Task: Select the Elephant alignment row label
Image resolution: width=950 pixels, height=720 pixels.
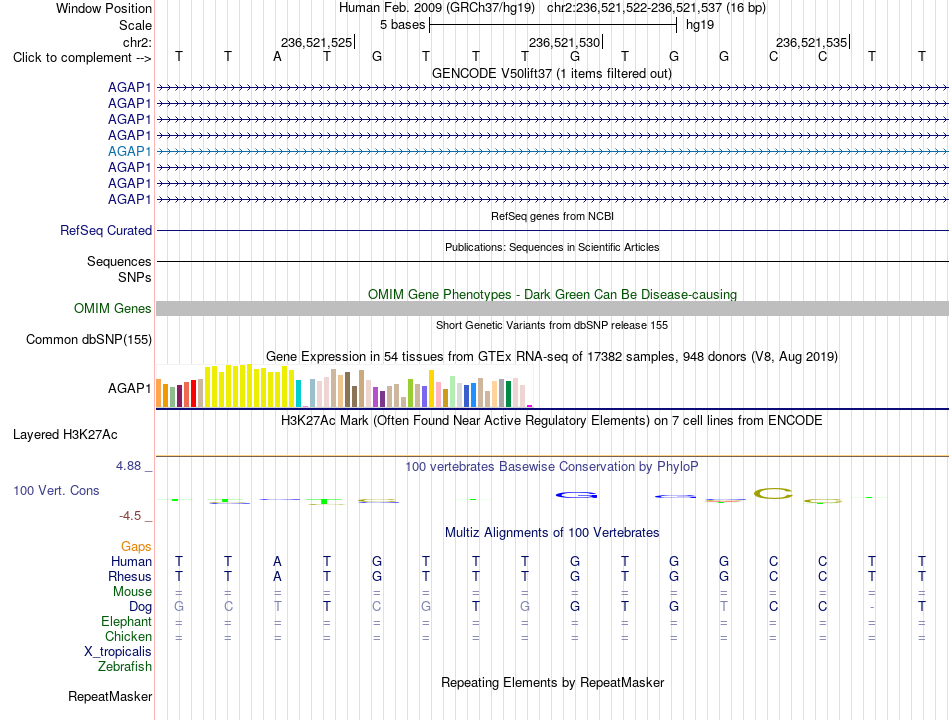Action: [126, 622]
